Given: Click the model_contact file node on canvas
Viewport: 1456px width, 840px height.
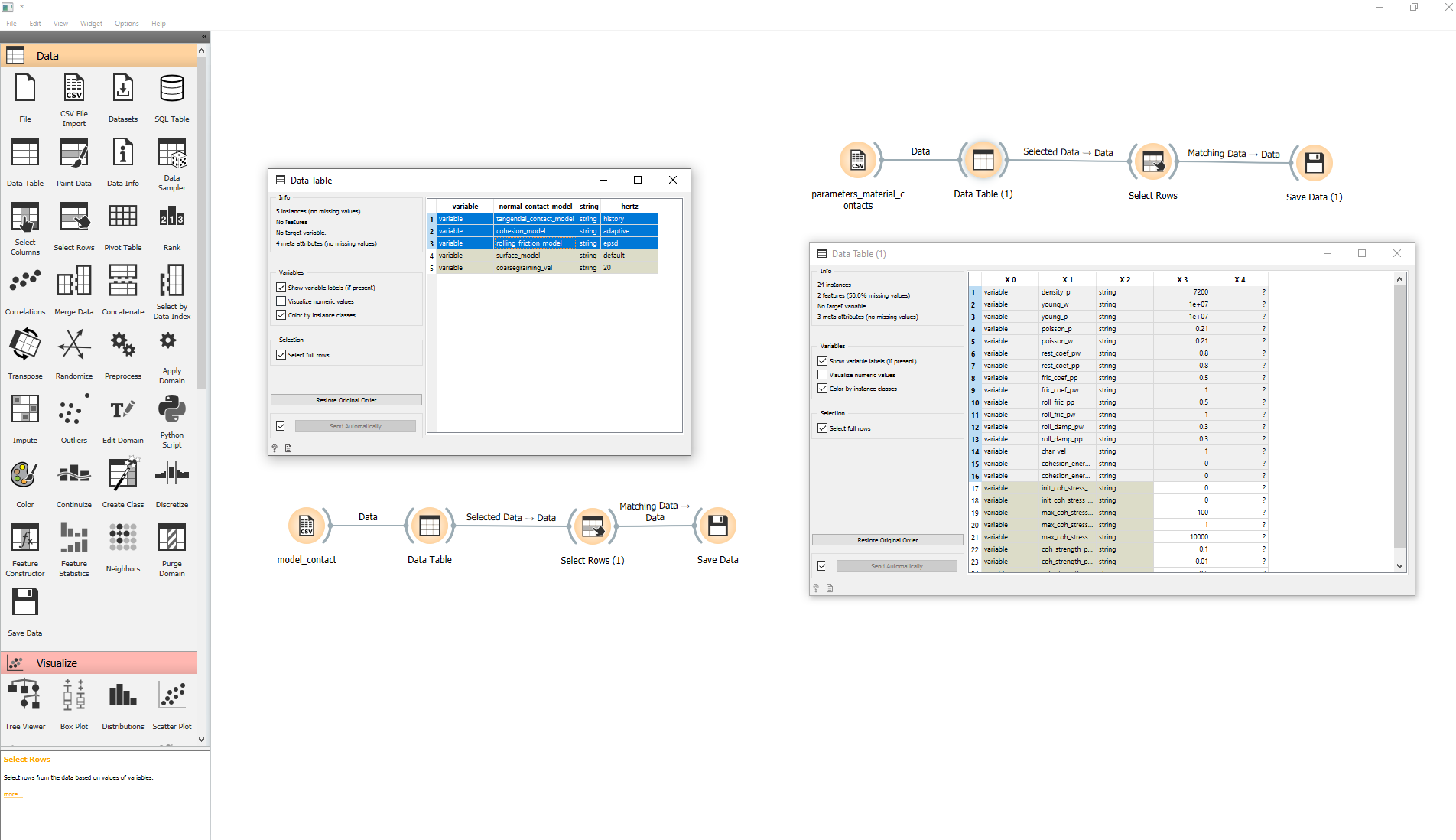Looking at the screenshot, I should click(x=307, y=526).
